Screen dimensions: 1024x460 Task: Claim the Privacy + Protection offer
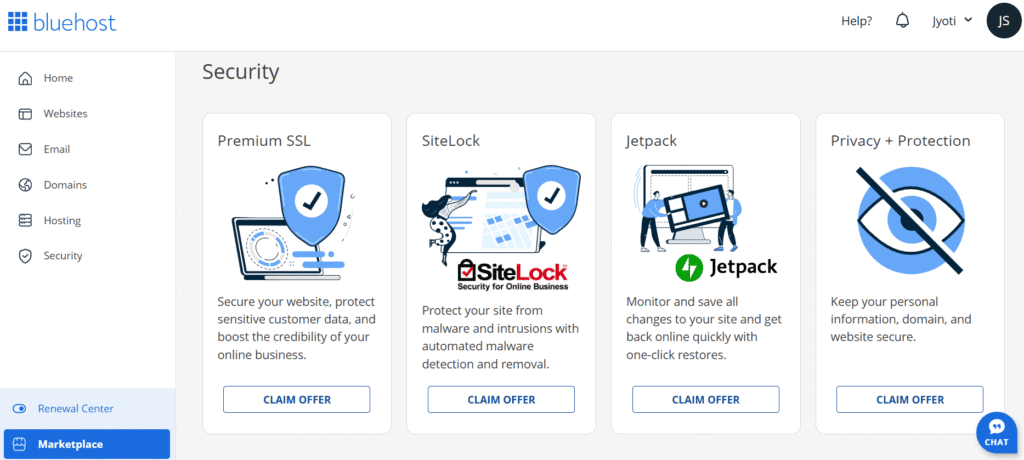(910, 399)
